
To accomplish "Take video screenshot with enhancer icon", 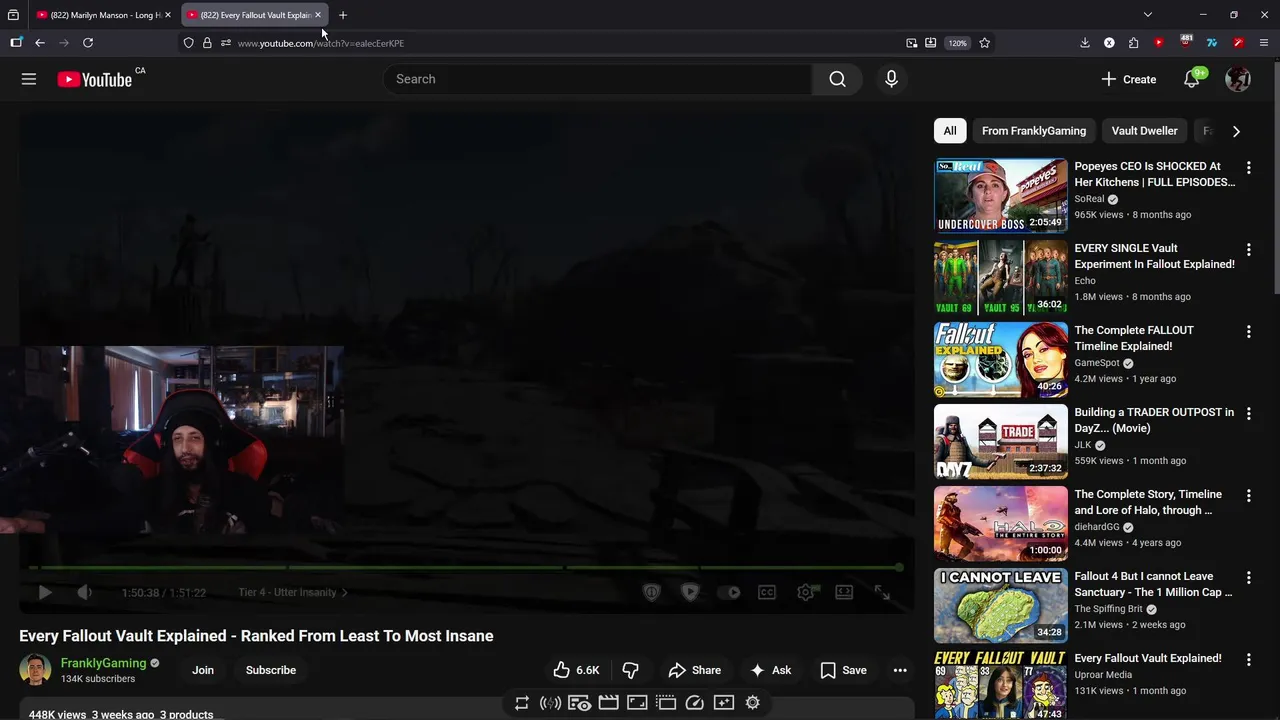I will pos(724,703).
